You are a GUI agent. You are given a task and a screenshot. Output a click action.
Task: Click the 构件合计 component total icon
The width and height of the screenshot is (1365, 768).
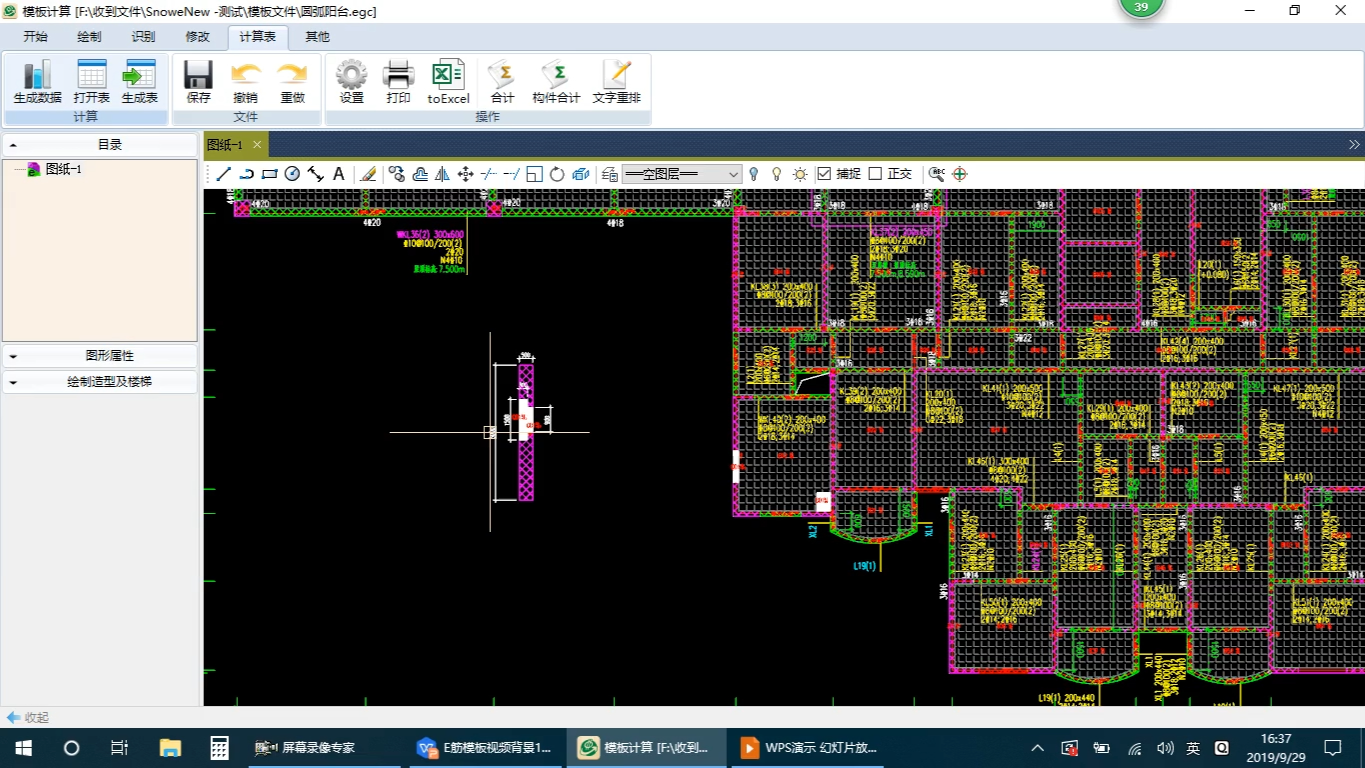point(556,82)
